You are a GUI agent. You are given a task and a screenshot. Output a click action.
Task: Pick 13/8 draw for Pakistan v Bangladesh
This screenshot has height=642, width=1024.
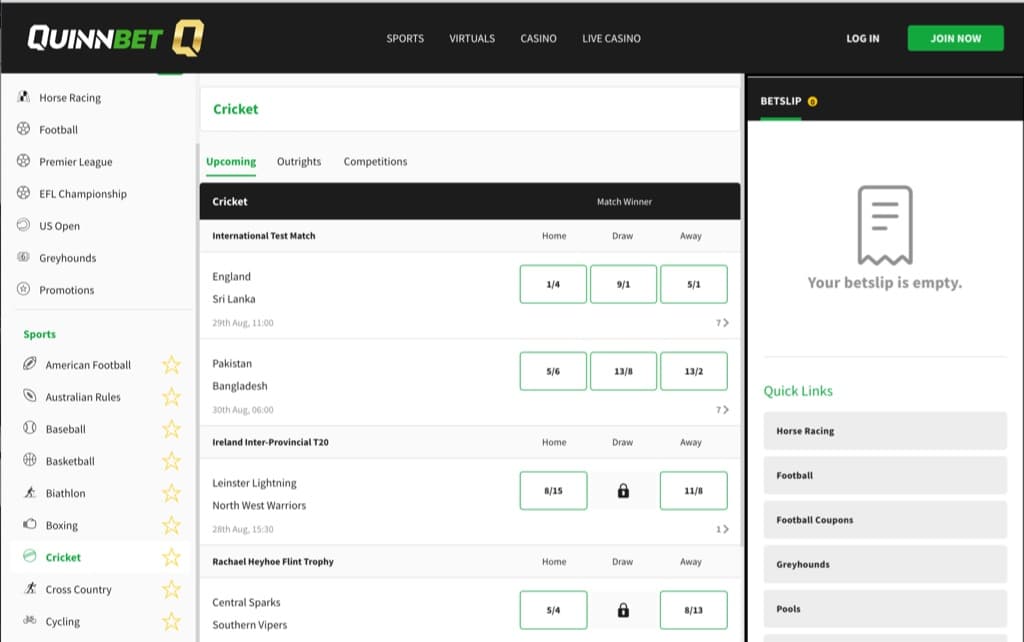623,371
